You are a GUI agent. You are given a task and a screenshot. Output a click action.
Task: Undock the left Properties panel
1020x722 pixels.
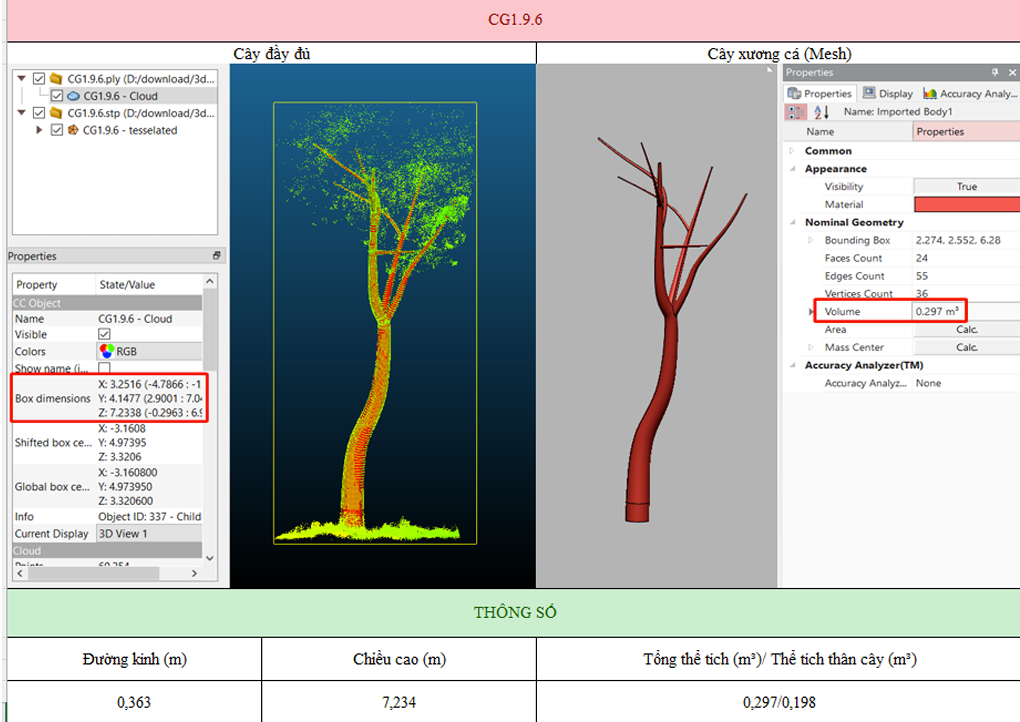click(217, 256)
